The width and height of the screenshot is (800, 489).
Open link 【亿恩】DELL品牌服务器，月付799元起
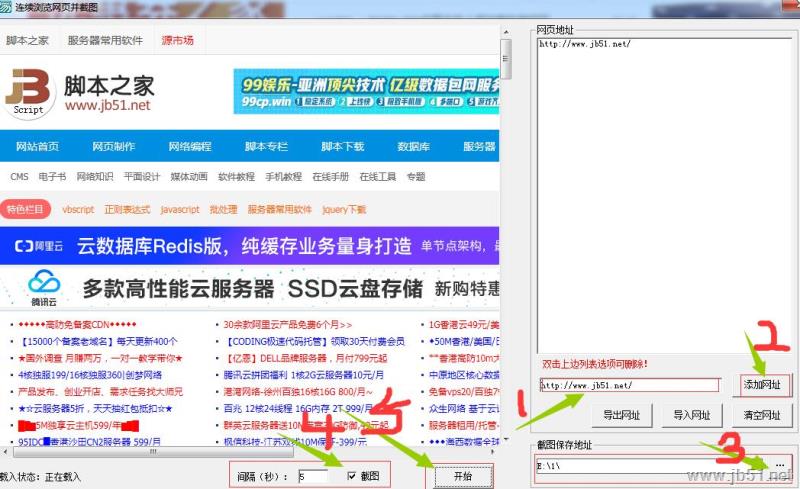pos(305,358)
